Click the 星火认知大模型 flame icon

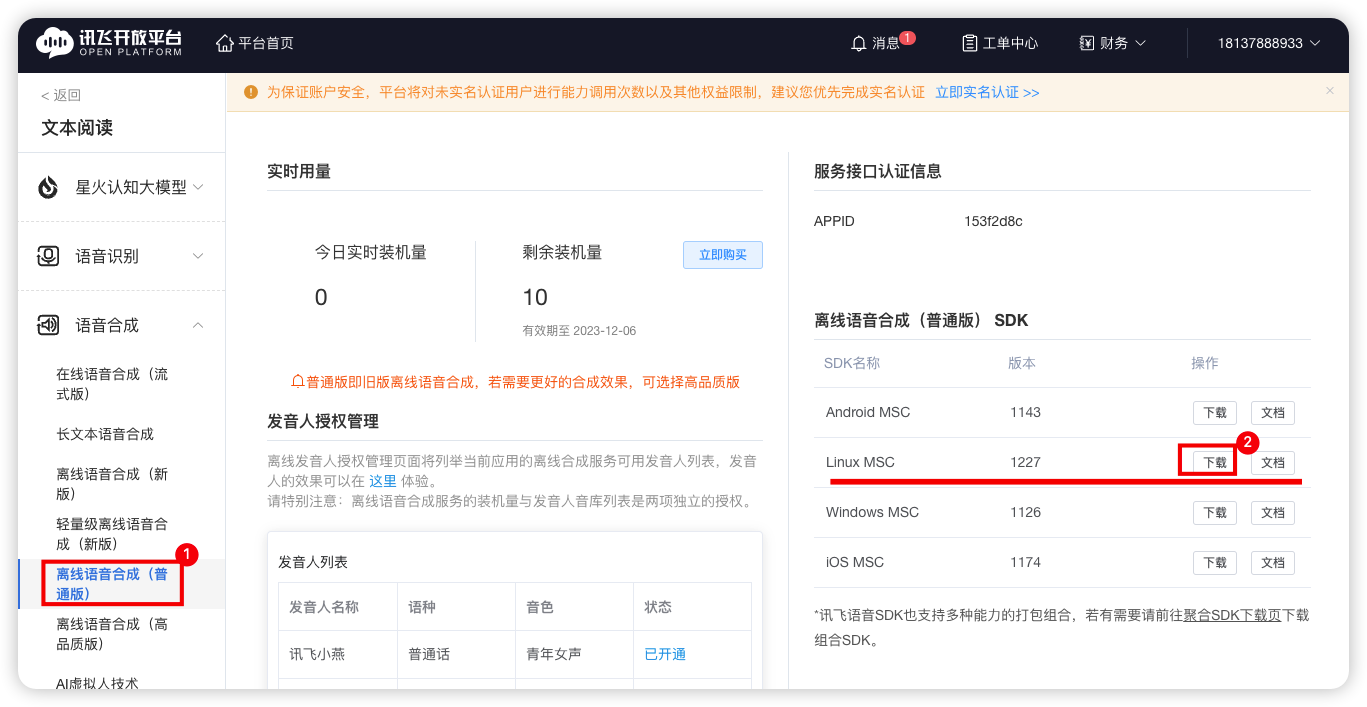48,187
